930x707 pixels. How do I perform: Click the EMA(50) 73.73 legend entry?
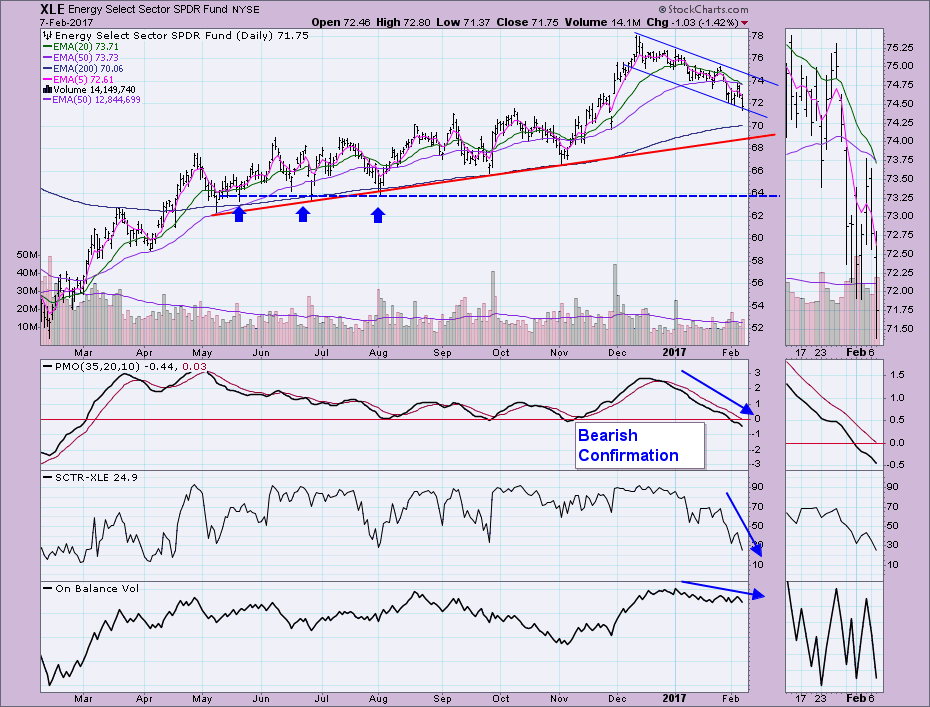pos(81,58)
